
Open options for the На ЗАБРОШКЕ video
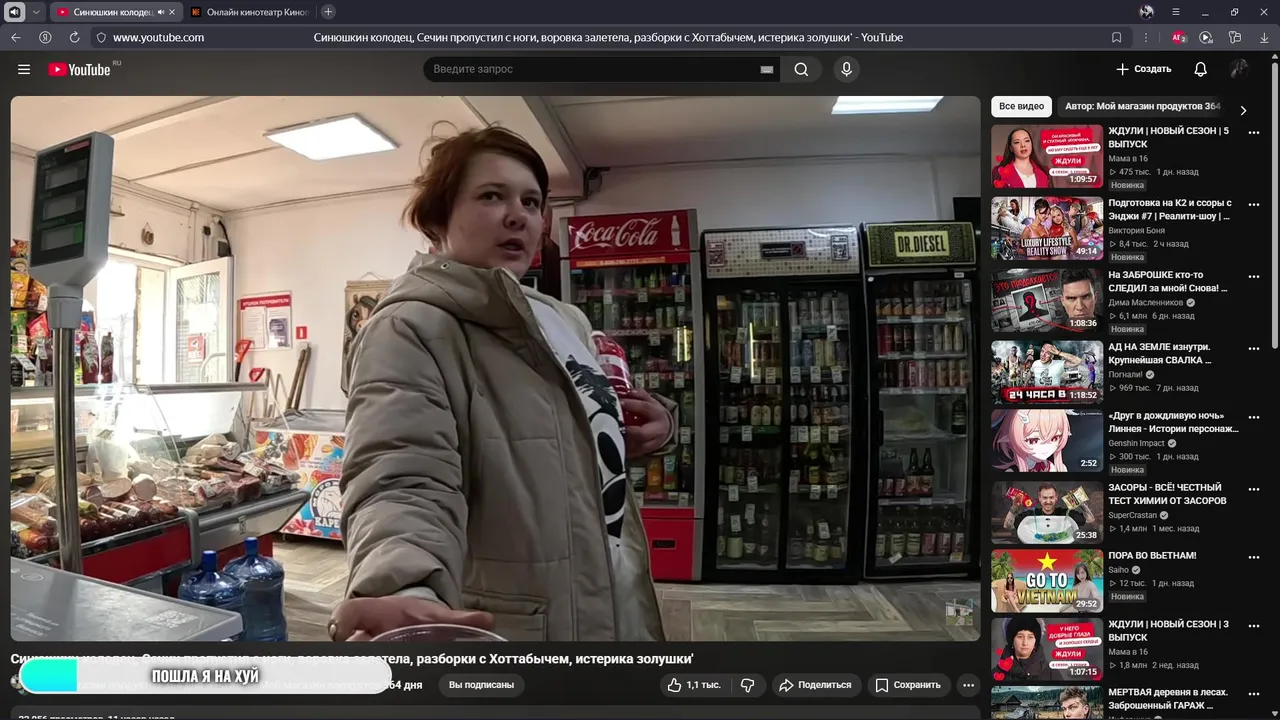click(1254, 276)
